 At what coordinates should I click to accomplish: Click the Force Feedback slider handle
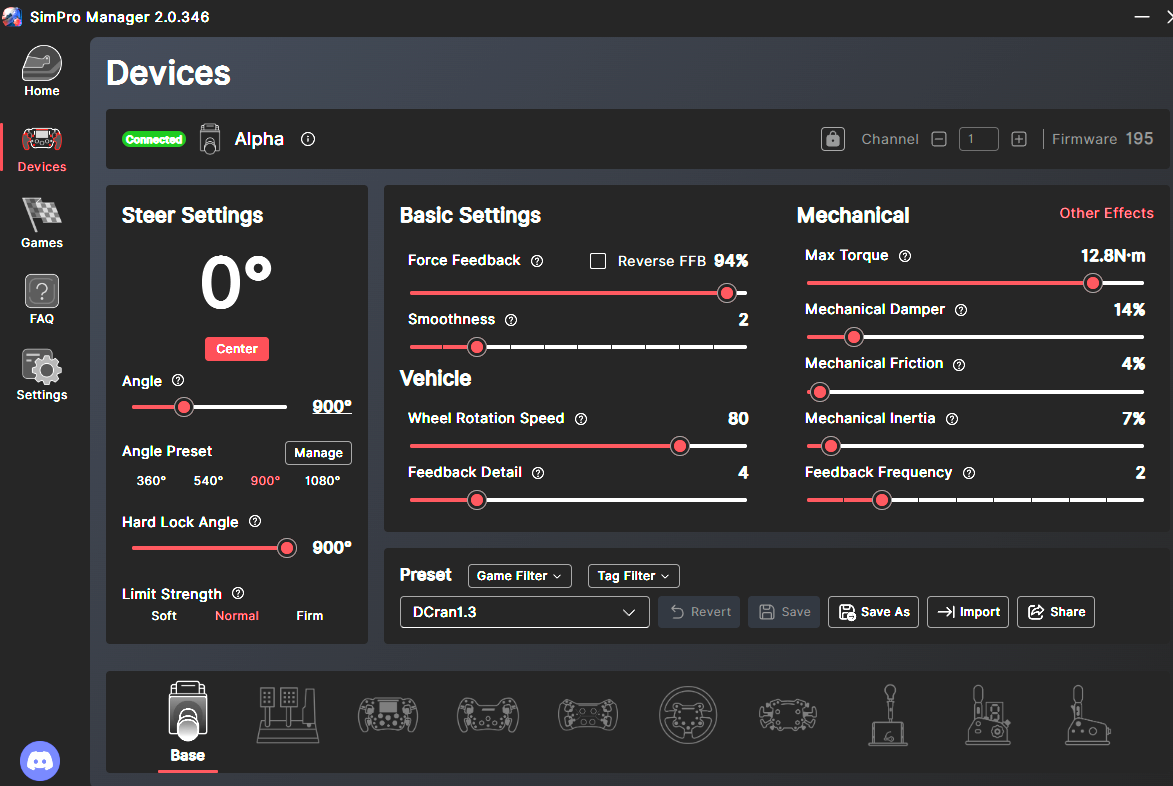[x=726, y=293]
